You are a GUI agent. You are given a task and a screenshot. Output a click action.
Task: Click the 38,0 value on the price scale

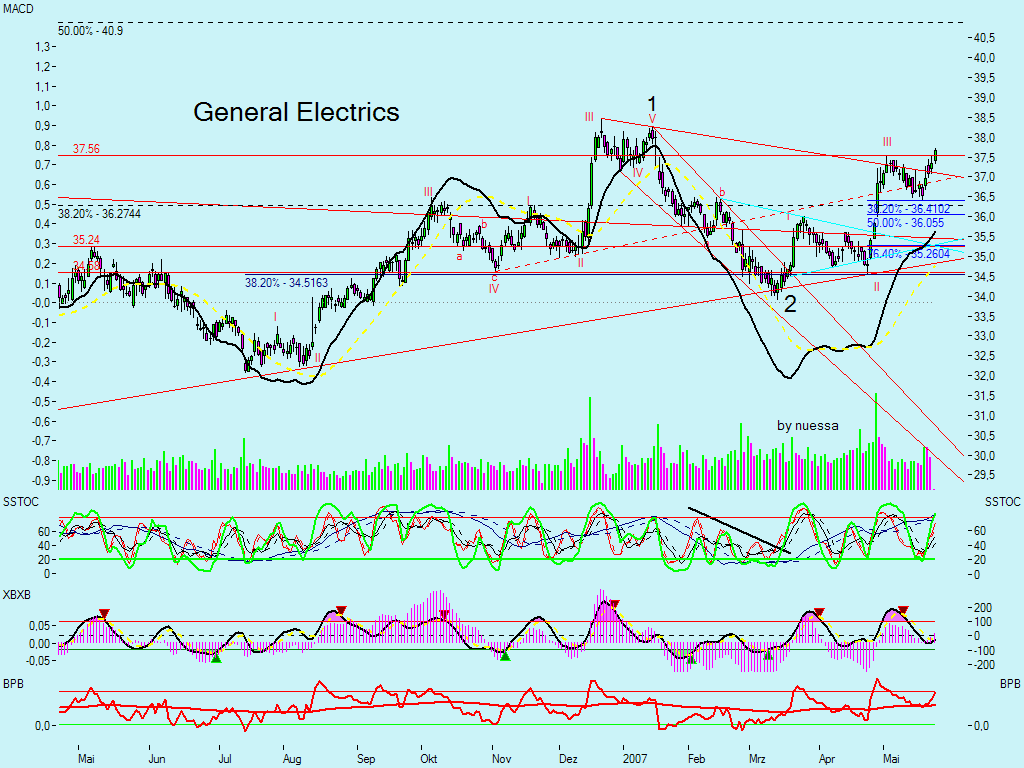[x=985, y=139]
